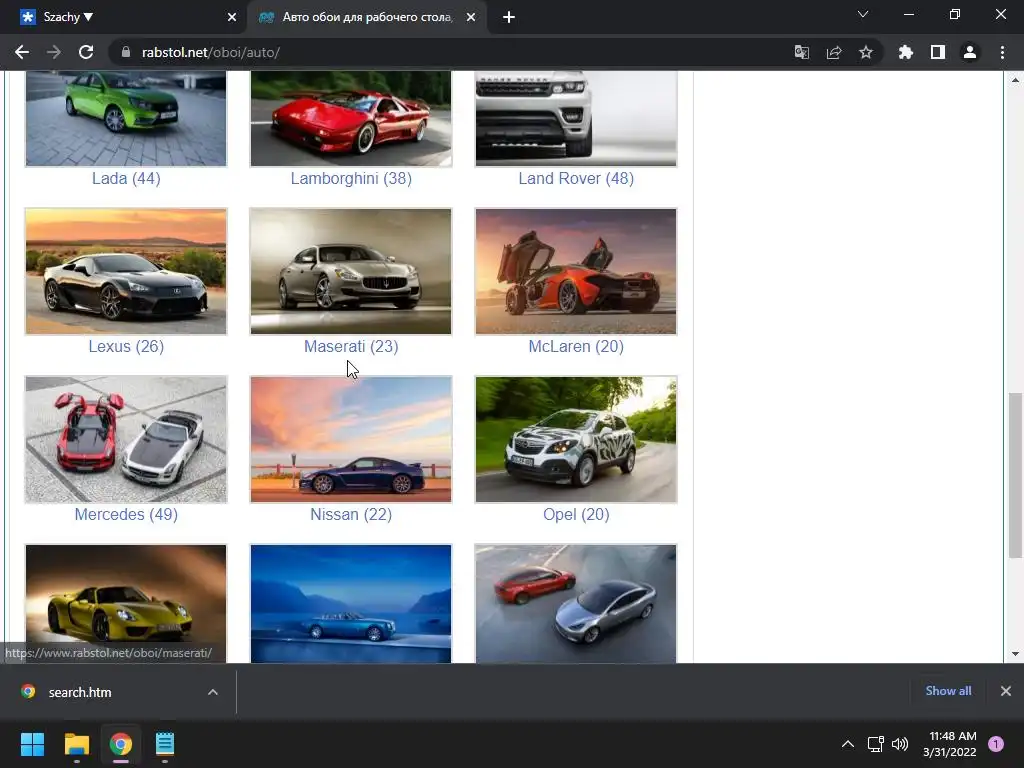Open the notification badge in the taskbar
Screen dimensions: 1024x768
996,744
